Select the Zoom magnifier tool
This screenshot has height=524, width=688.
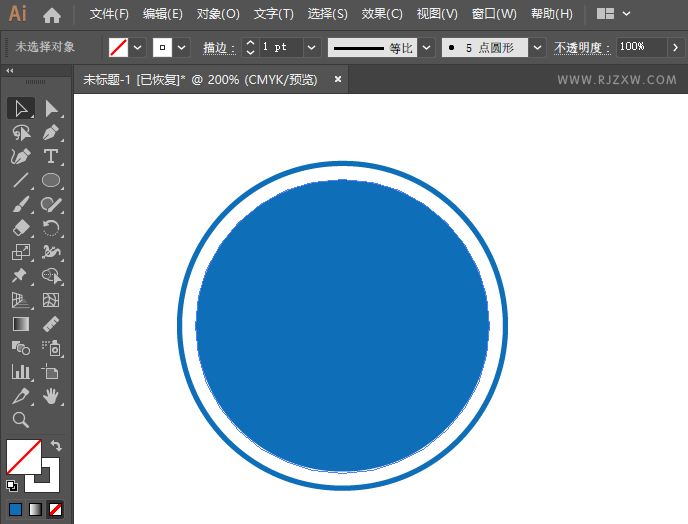pos(21,420)
